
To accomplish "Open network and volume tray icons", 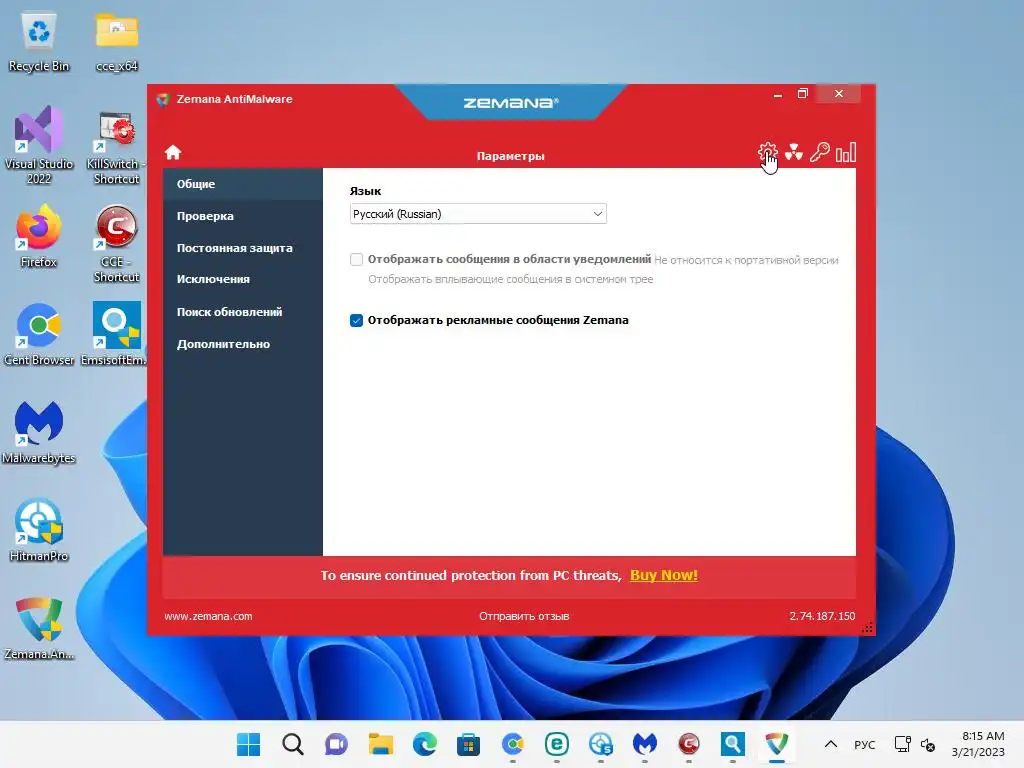I will pyautogui.click(x=915, y=744).
